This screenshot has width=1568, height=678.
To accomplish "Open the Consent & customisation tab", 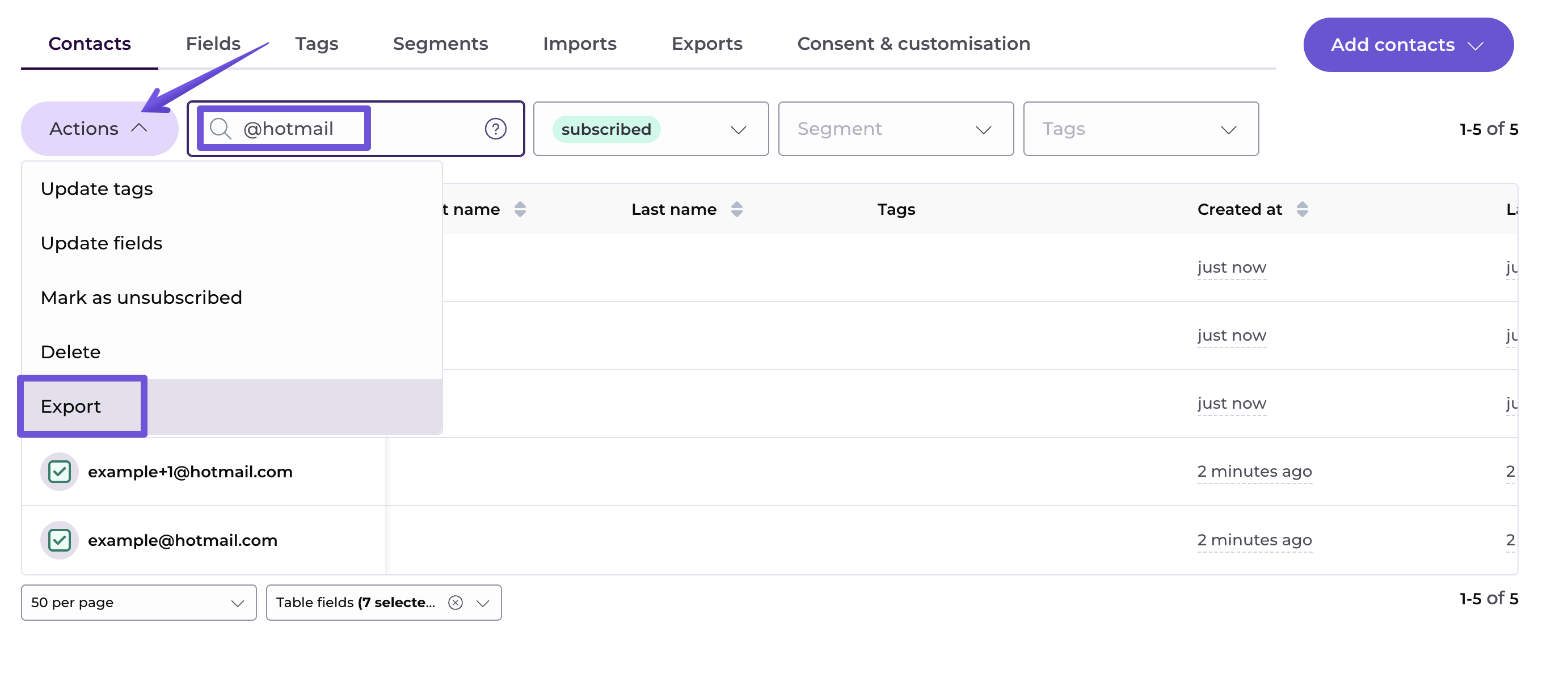I will [913, 44].
